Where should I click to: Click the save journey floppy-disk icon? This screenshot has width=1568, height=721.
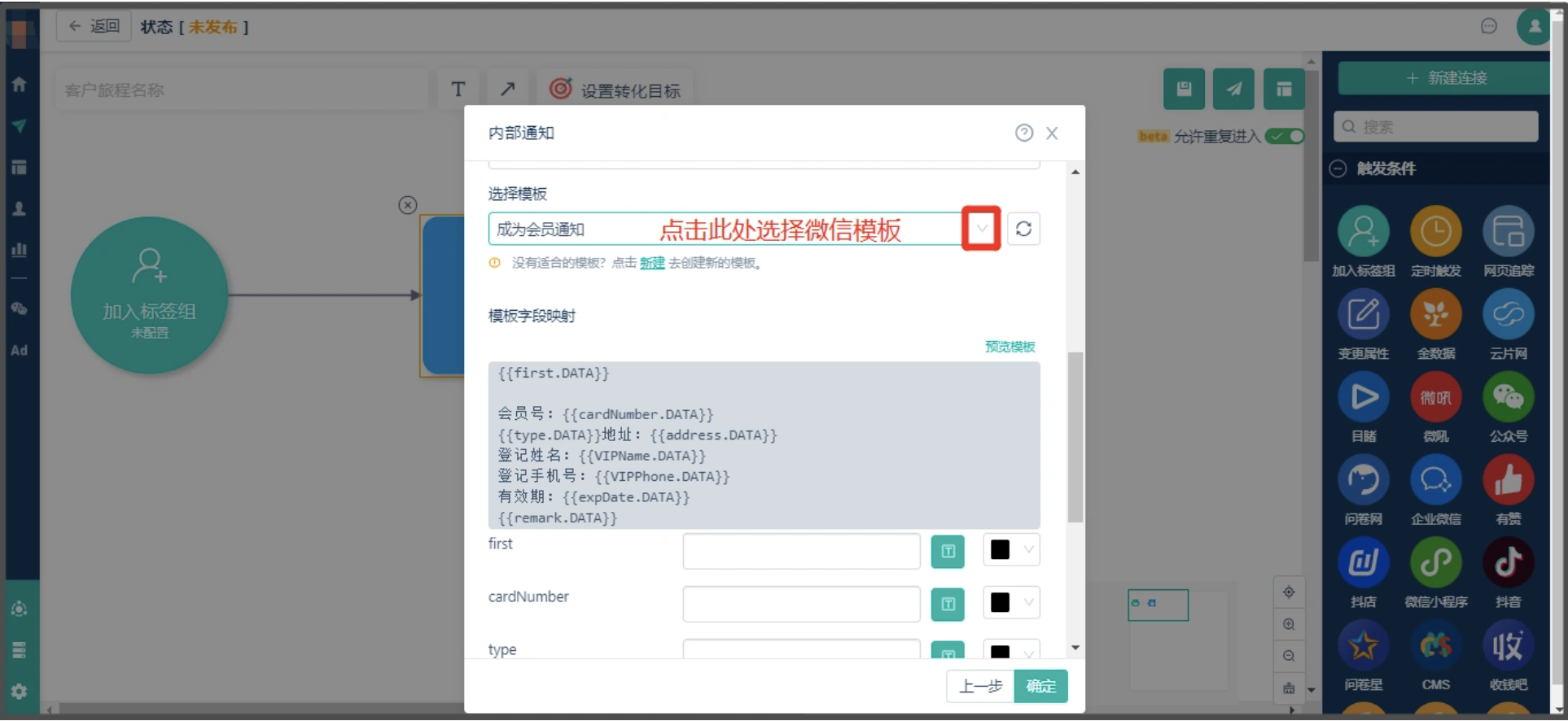point(1184,89)
